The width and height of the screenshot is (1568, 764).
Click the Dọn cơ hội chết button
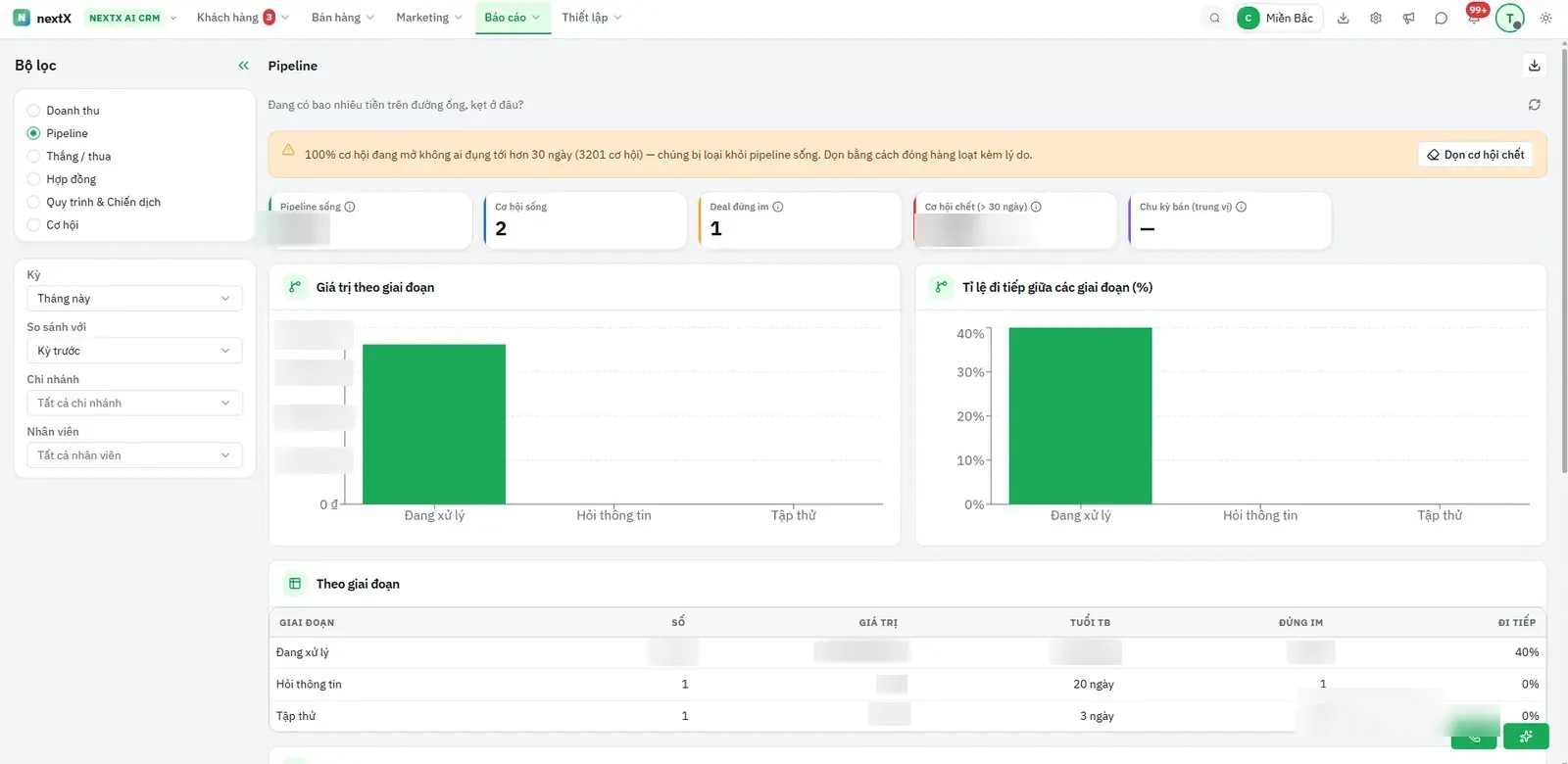coord(1475,155)
